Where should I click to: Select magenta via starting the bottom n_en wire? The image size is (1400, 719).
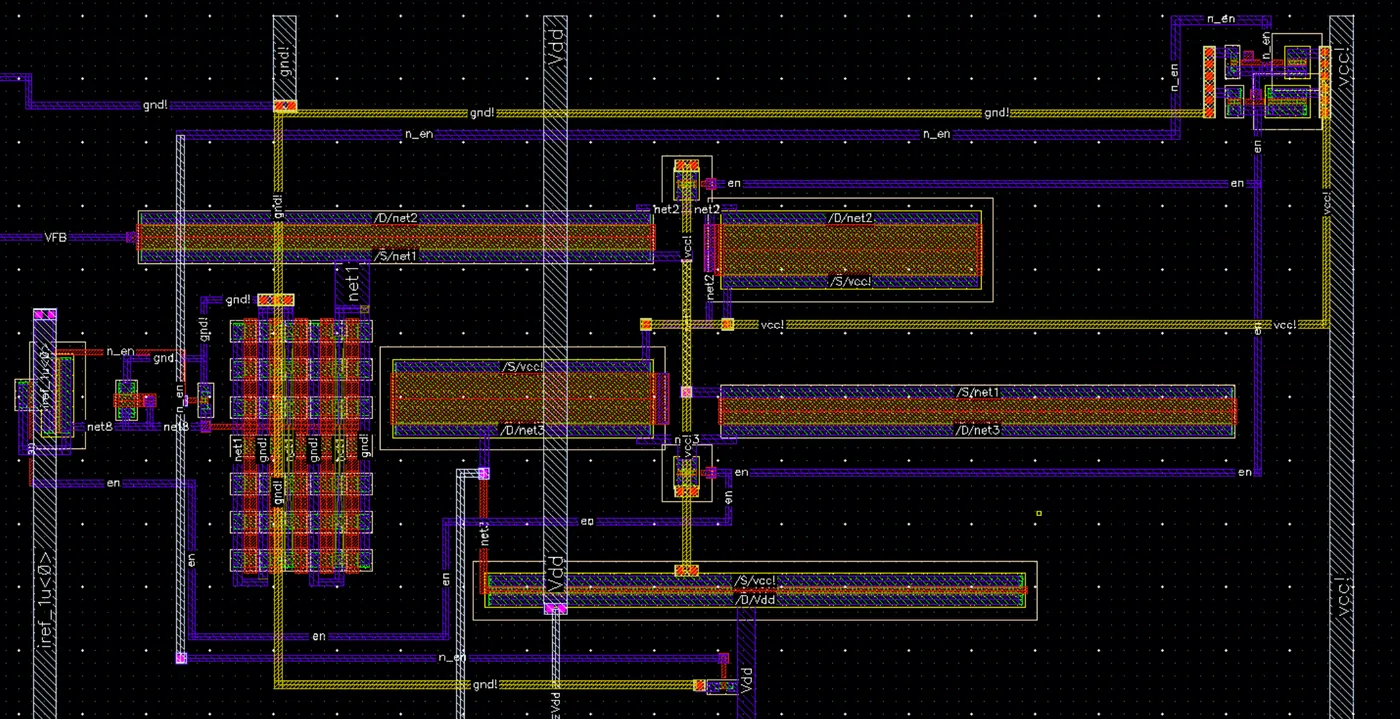(181, 658)
